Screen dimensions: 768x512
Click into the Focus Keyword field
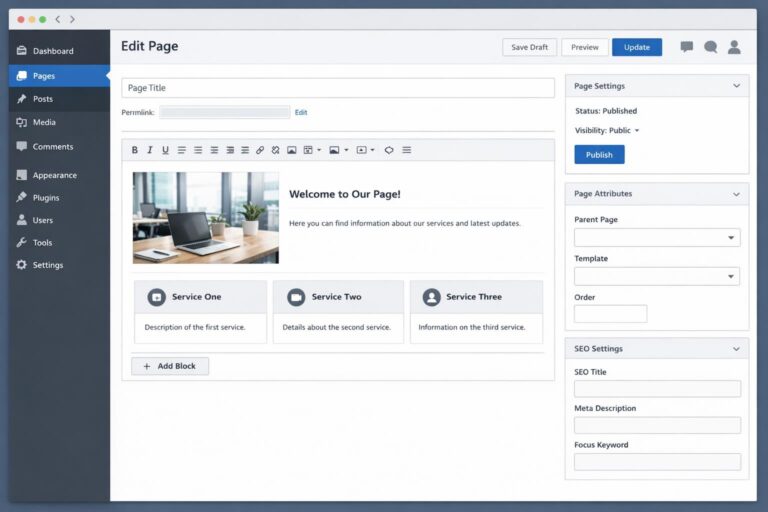tap(657, 462)
